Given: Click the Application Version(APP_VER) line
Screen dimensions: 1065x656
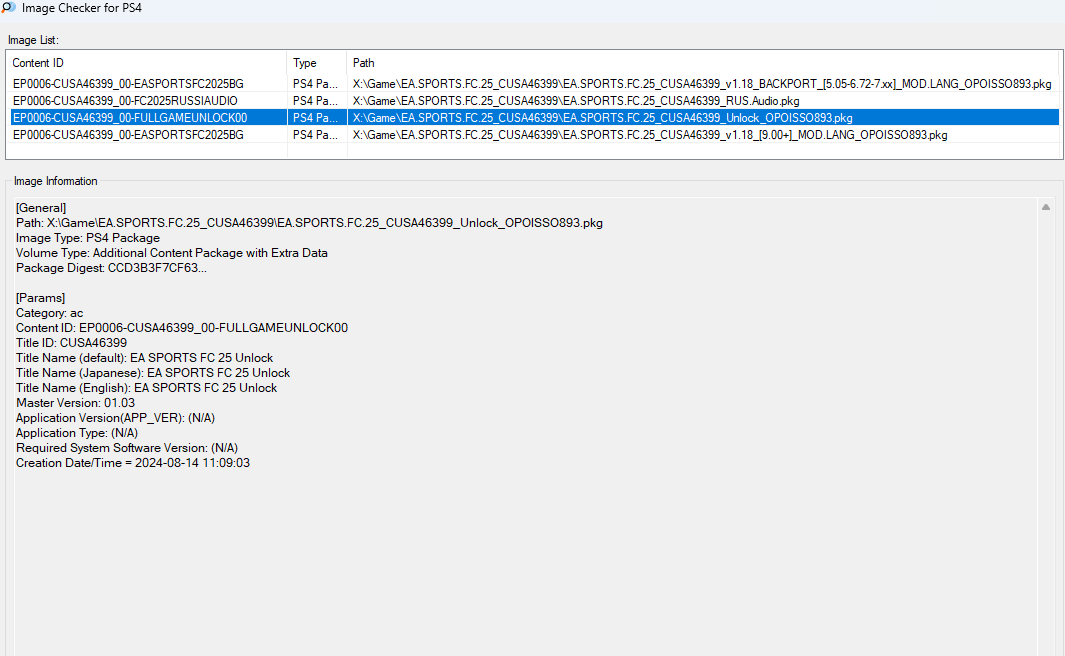Looking at the screenshot, I should coord(115,418).
